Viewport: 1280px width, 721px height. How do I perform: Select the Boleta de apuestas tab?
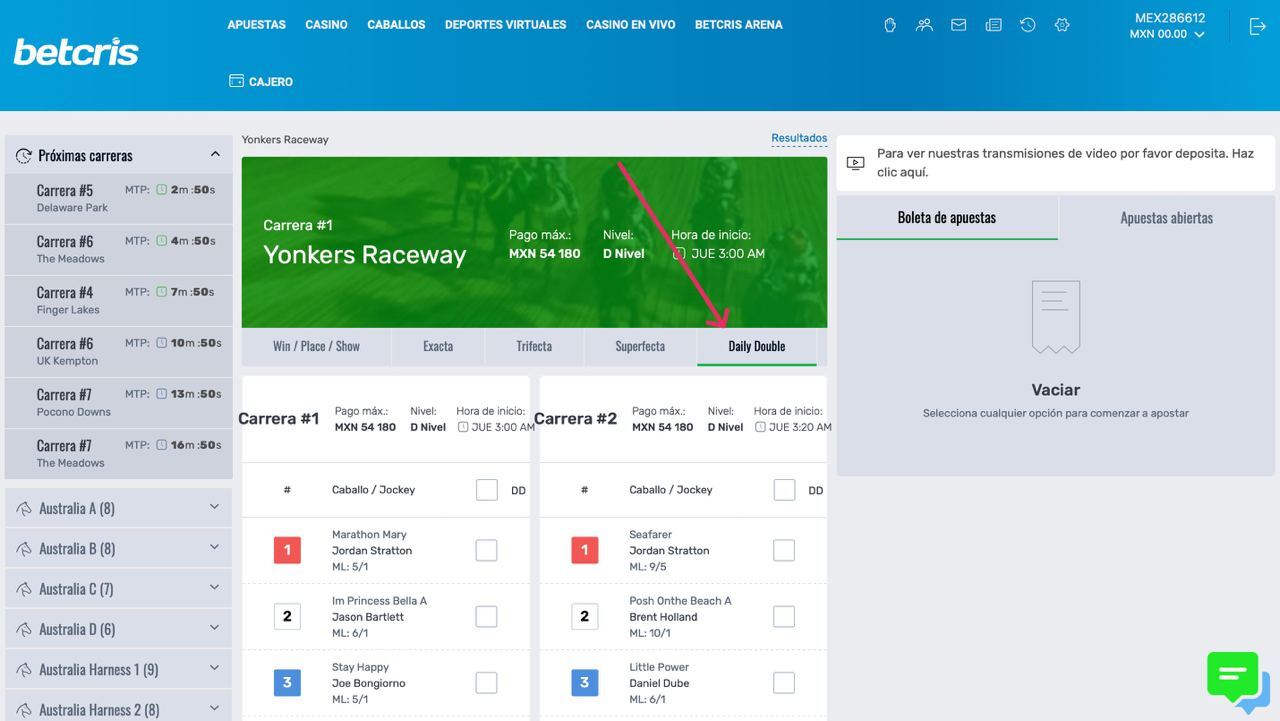coord(947,218)
